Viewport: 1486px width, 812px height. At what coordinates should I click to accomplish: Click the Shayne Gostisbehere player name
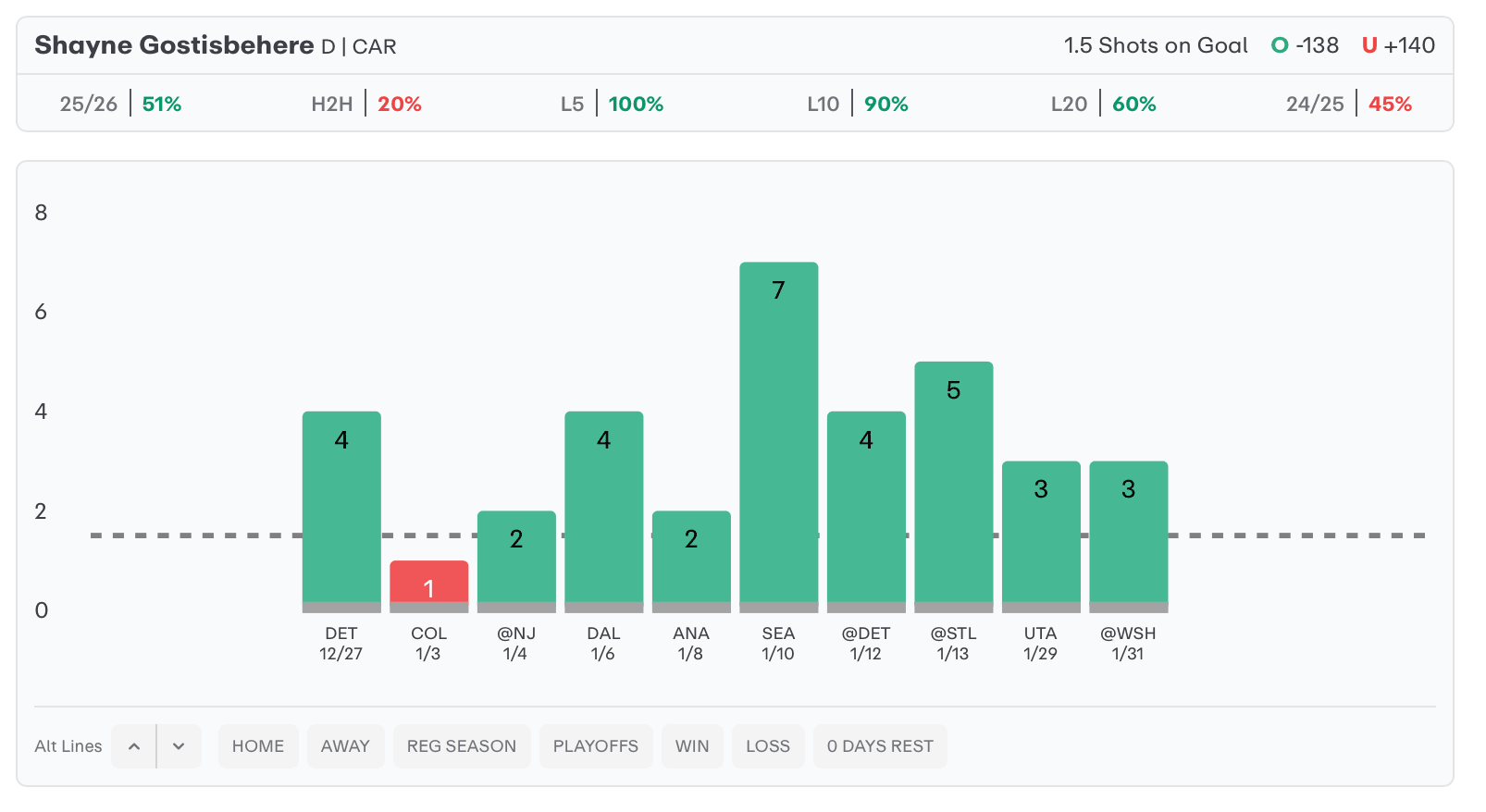coord(174,45)
